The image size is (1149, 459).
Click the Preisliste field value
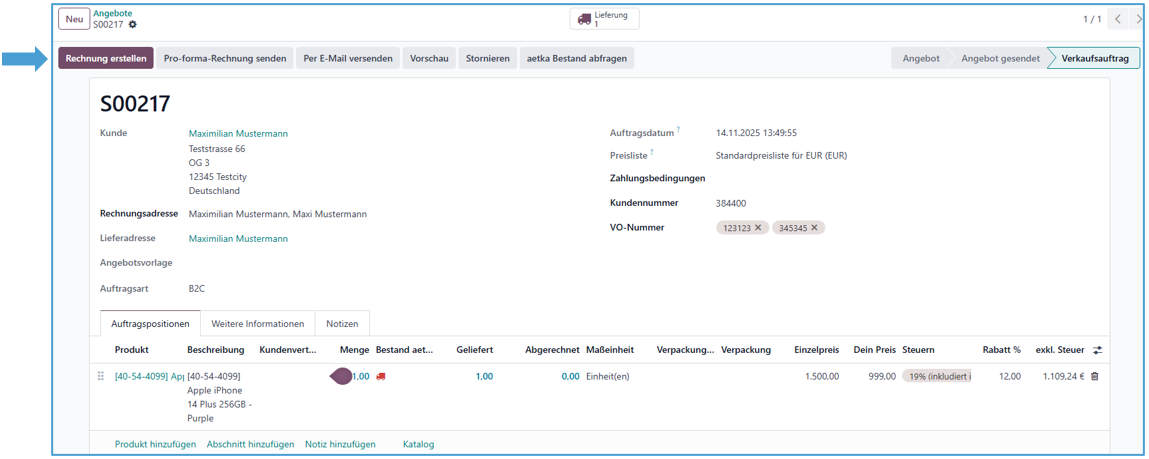781,155
